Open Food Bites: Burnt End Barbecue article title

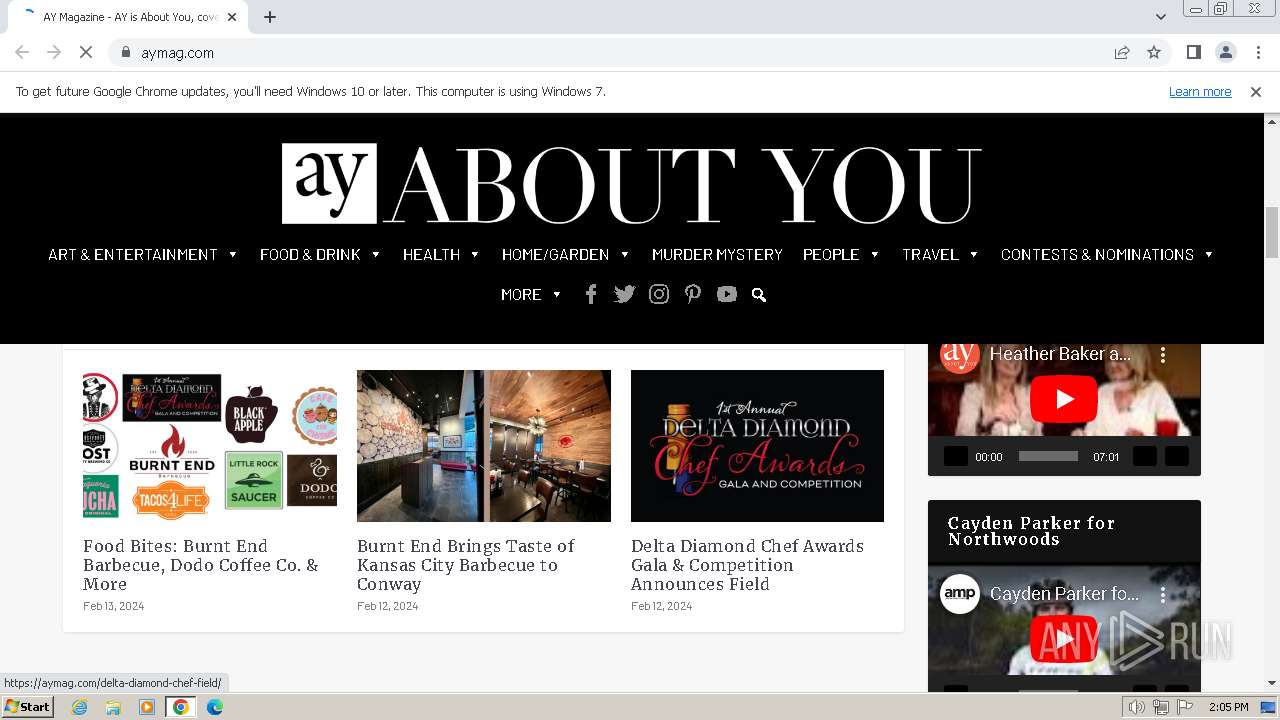[201, 565]
